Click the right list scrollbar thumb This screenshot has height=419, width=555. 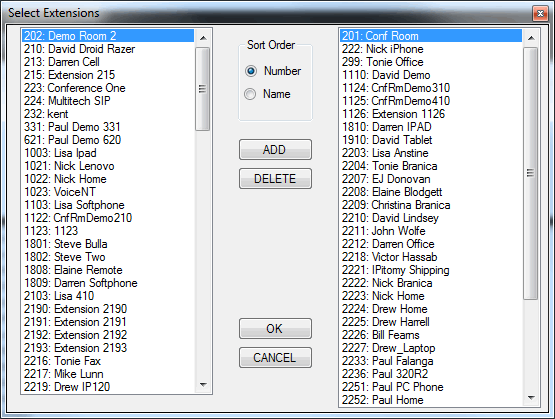[x=531, y=173]
